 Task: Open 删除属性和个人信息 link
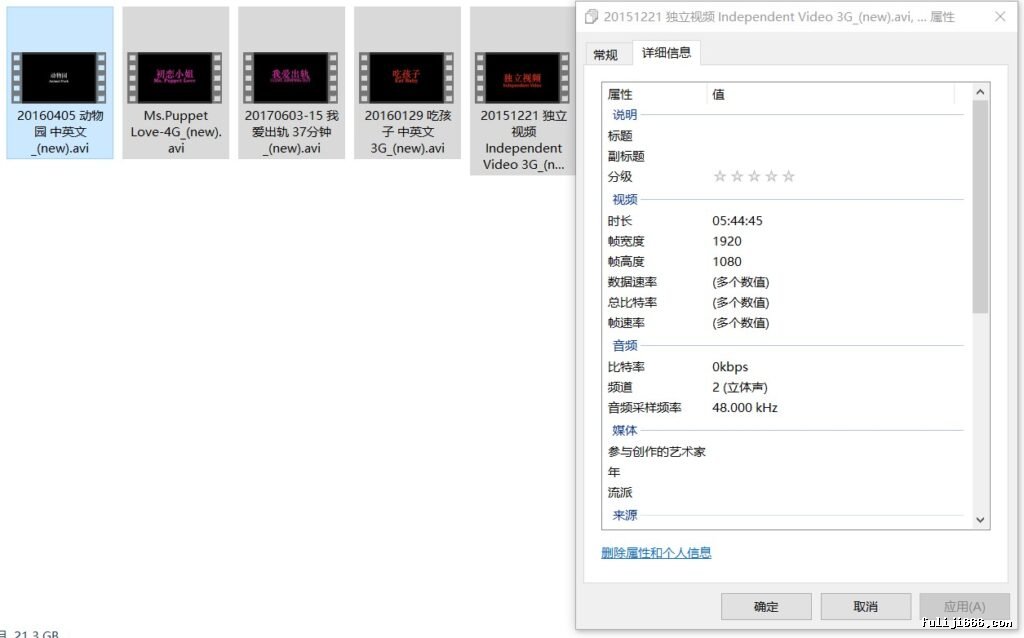[656, 553]
